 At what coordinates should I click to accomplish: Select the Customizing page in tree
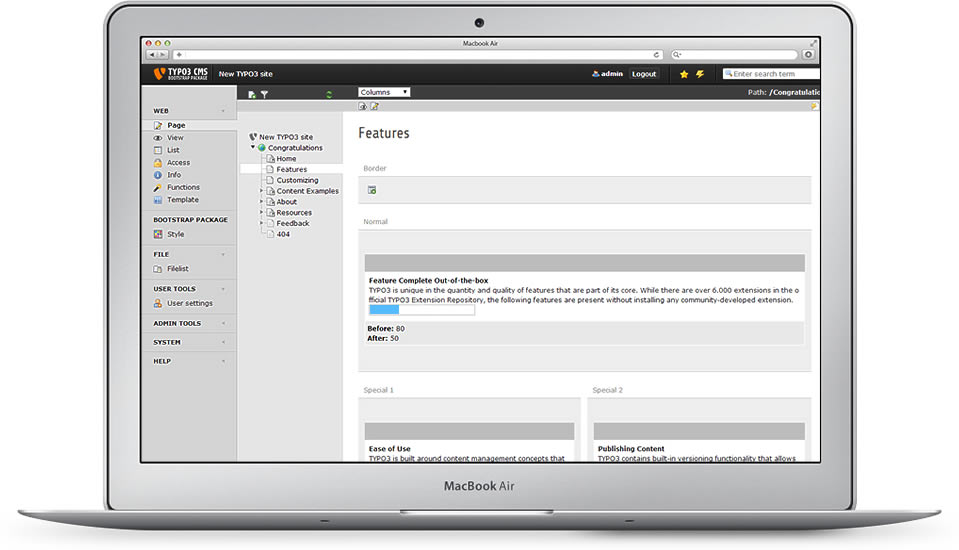tap(297, 180)
